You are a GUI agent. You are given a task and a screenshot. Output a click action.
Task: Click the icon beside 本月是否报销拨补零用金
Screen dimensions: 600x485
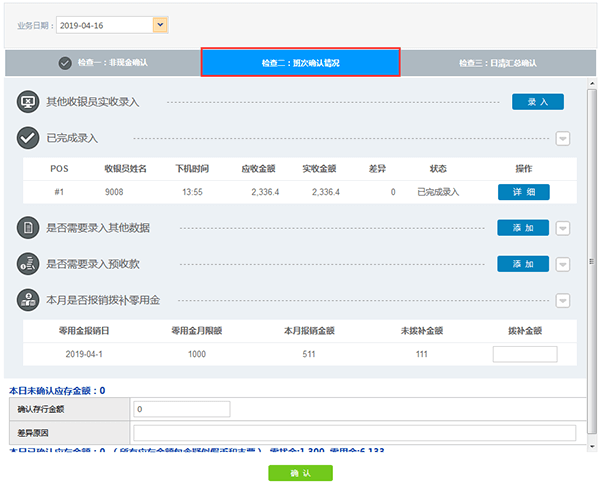tap(28, 300)
